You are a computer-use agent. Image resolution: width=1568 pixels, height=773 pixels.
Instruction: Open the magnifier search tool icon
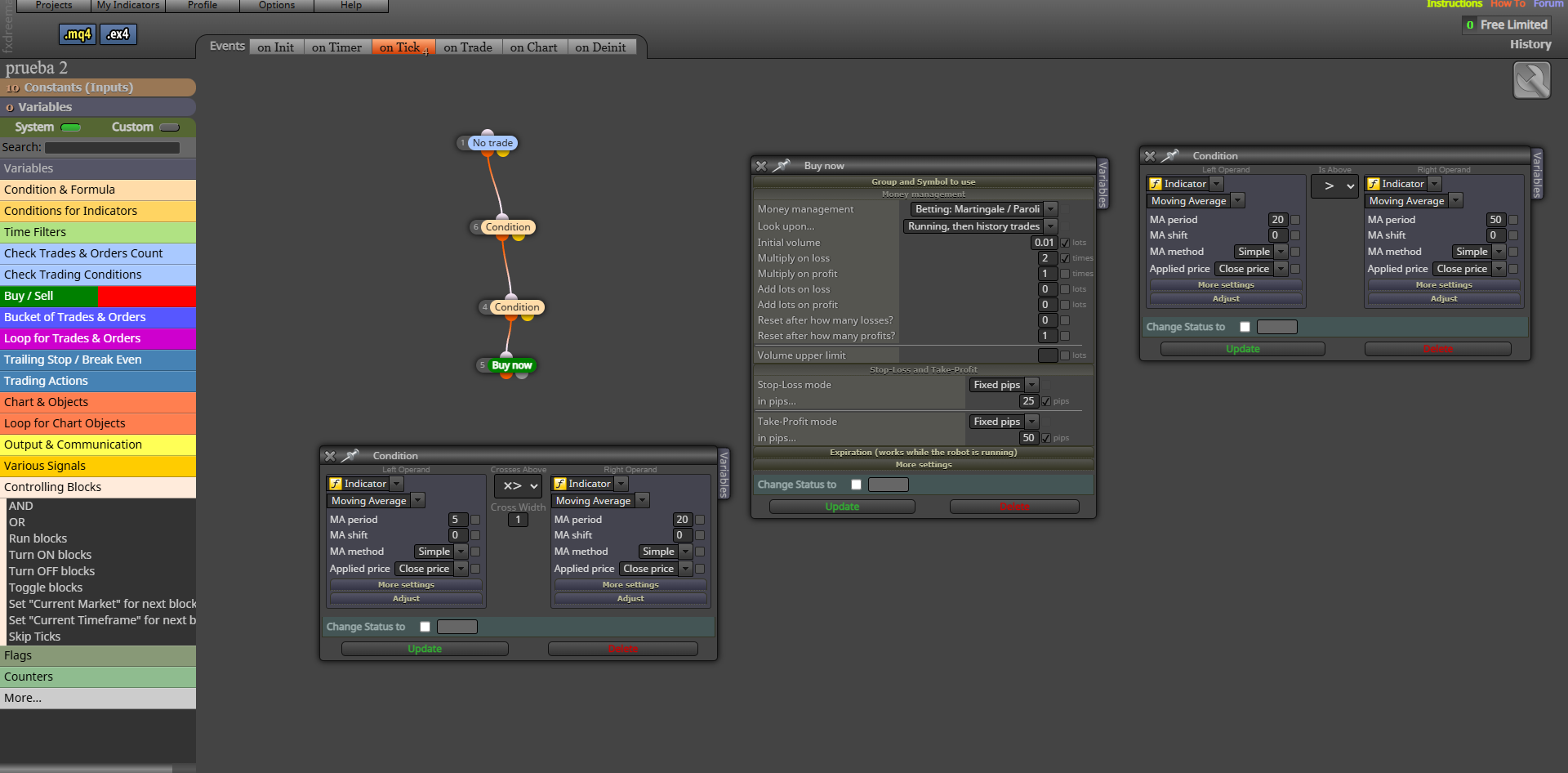click(1531, 81)
